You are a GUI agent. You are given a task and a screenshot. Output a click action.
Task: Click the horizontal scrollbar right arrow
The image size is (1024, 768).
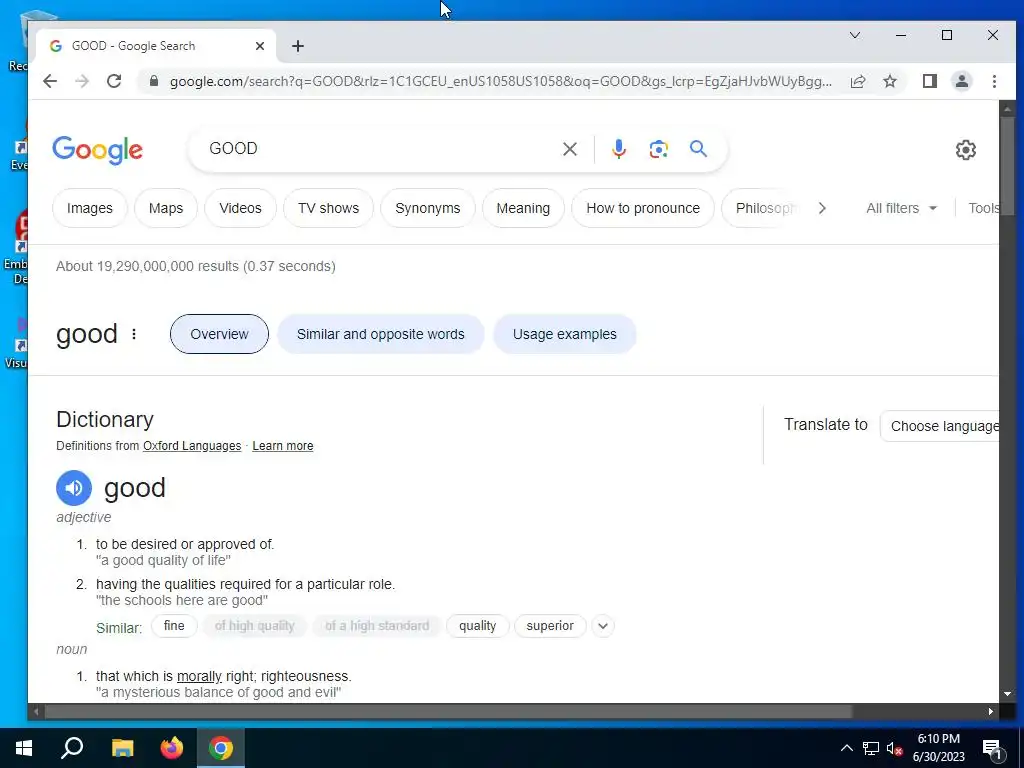coord(991,711)
